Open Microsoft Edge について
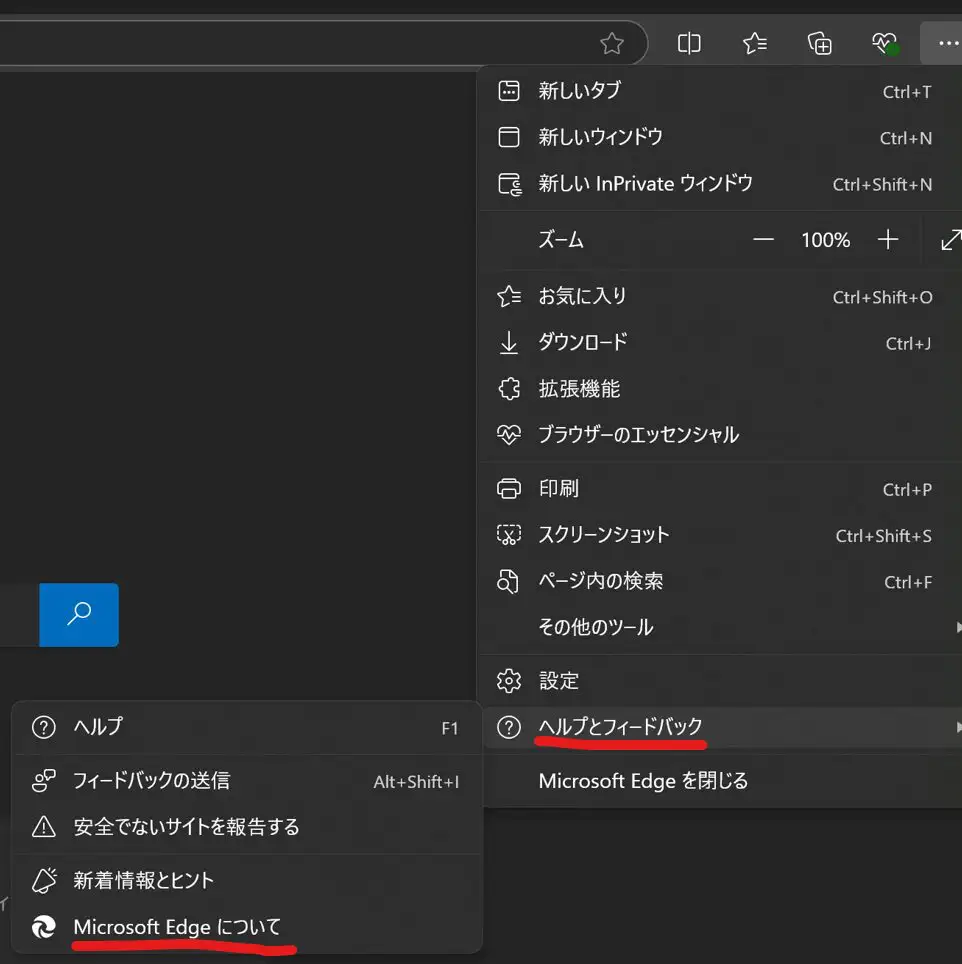The height and width of the screenshot is (964, 962). tap(246, 926)
